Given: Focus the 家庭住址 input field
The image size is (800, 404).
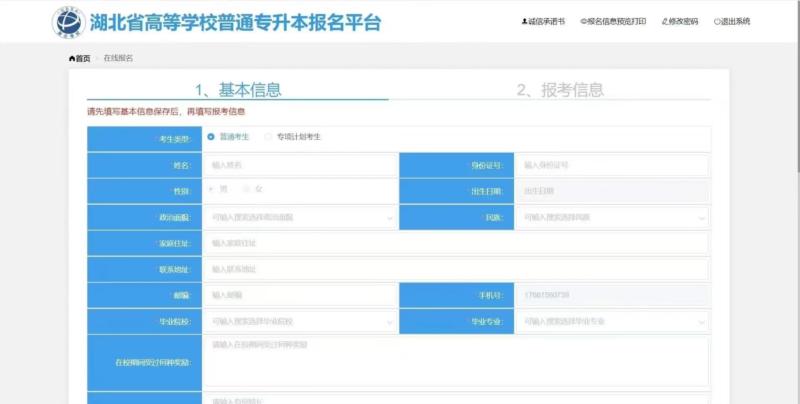Looking at the screenshot, I should point(456,243).
